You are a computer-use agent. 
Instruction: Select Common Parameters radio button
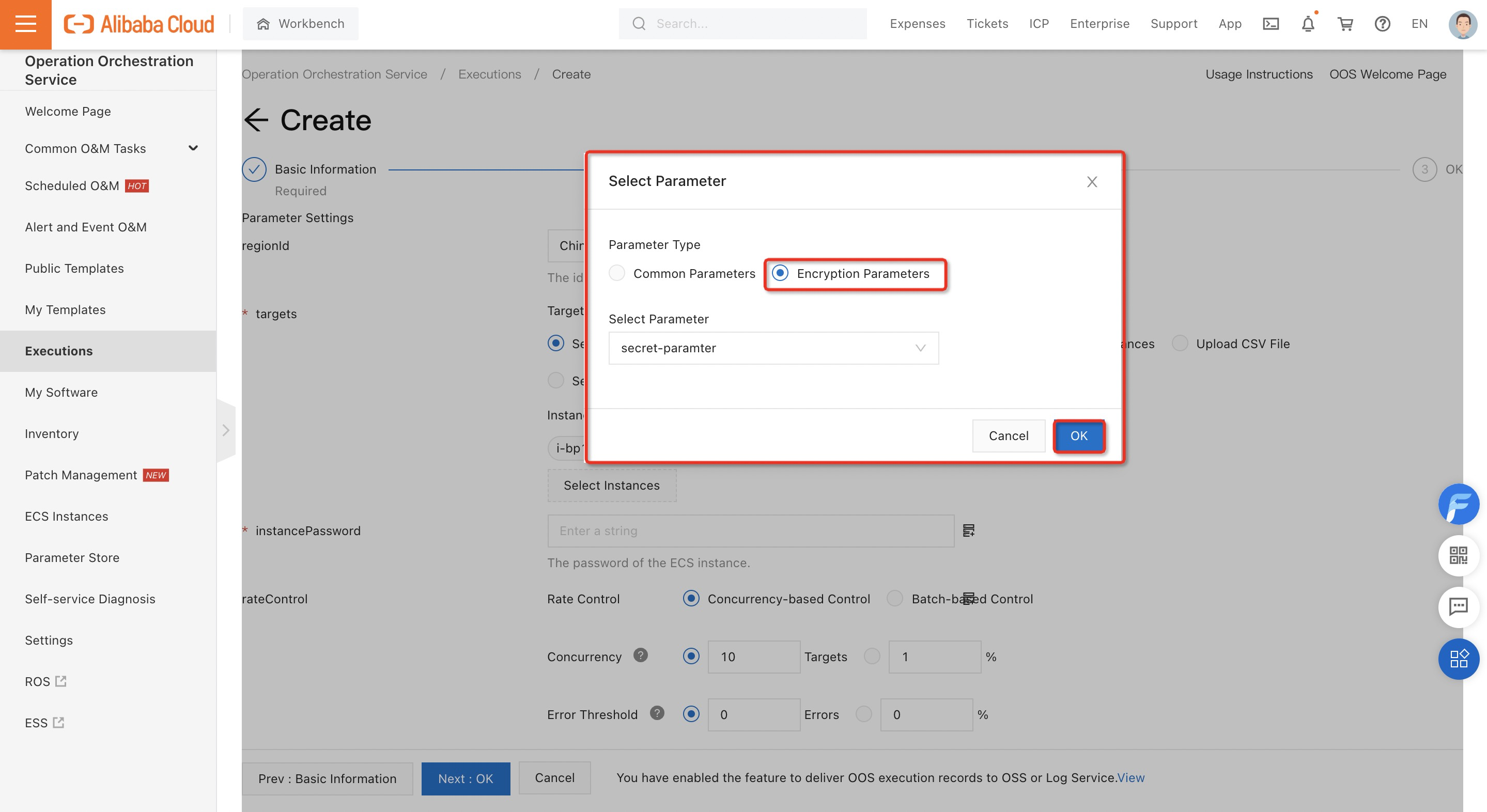coord(616,273)
